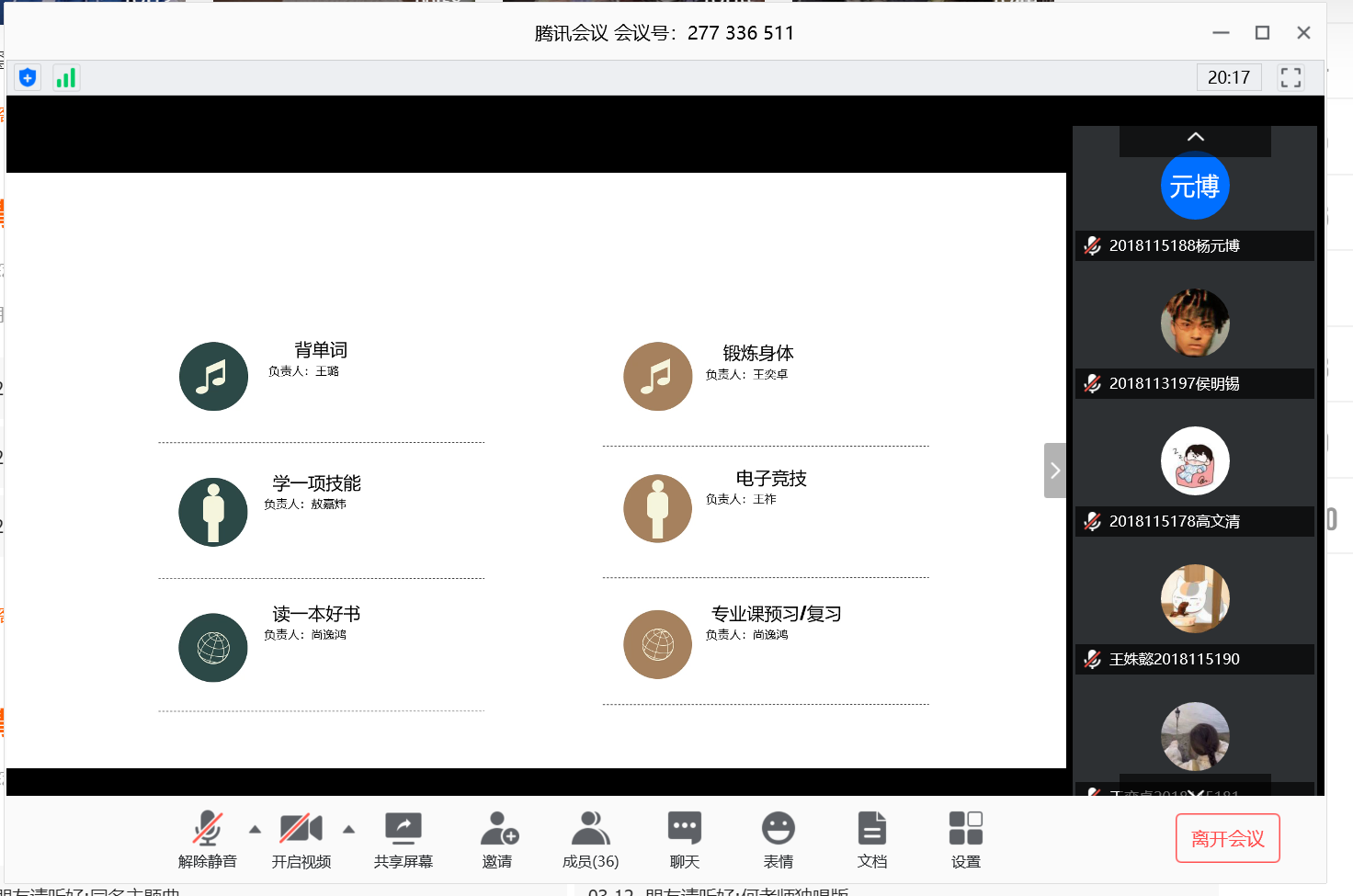Open the 文档 documents panel
This screenshot has height=896, width=1353.
pos(871,838)
